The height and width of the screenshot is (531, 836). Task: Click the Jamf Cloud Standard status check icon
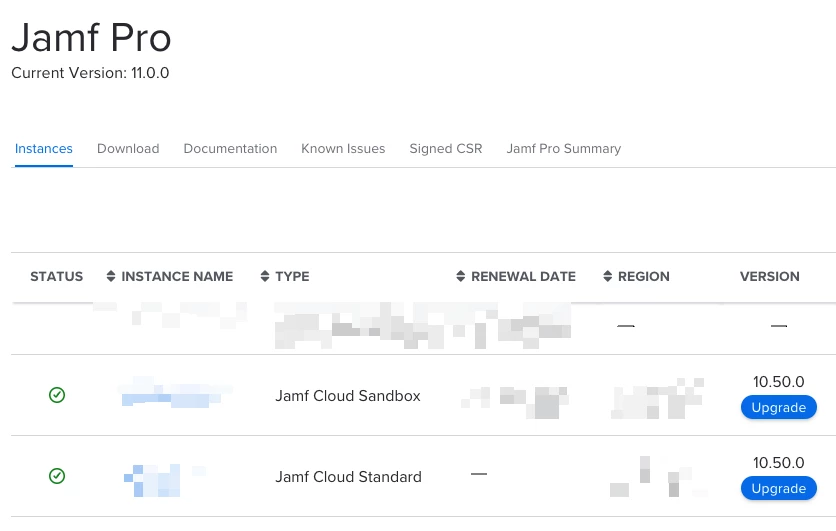pyautogui.click(x=57, y=476)
